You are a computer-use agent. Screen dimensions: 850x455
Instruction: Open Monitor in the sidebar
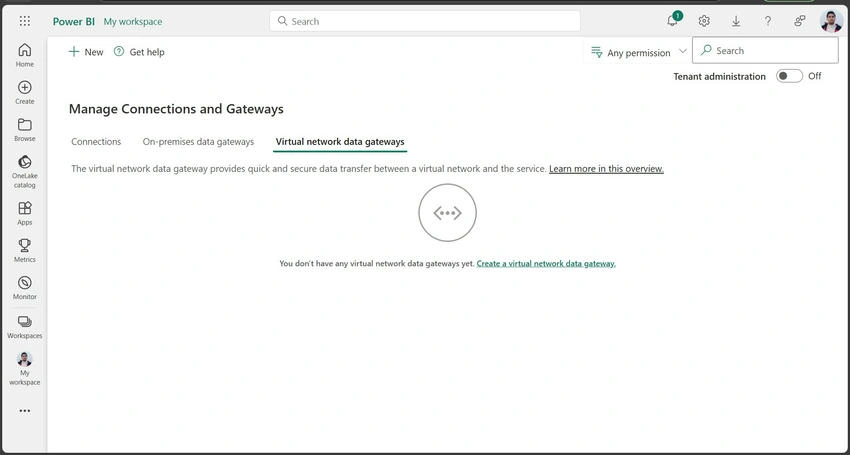point(24,289)
